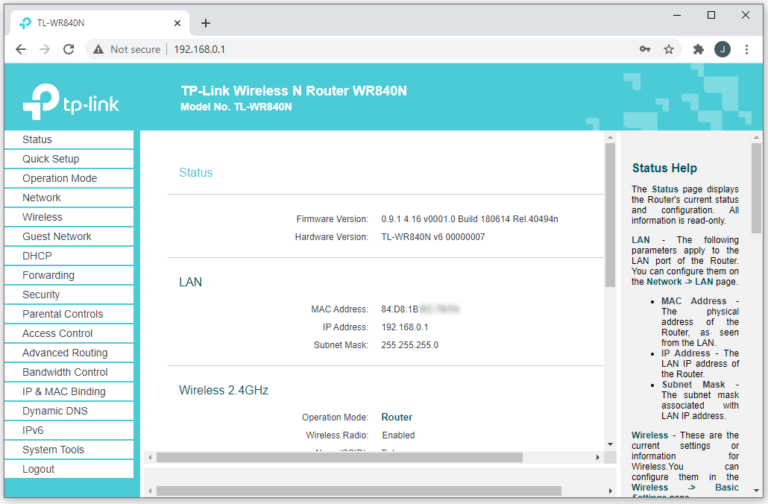Image resolution: width=768 pixels, height=504 pixels.
Task: Expand the Wireless menu
Action: 69,217
